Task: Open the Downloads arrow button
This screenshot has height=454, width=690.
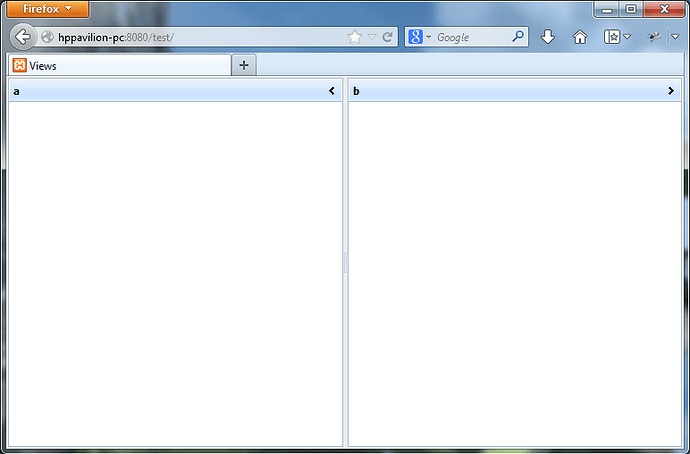Action: click(548, 37)
